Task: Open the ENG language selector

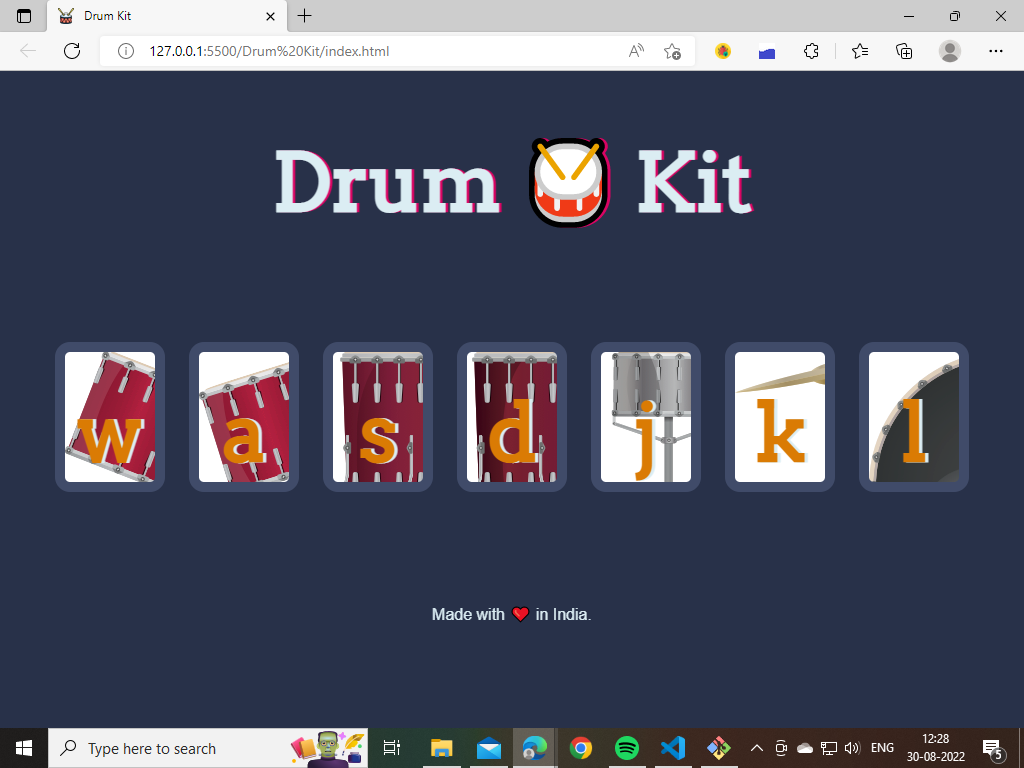Action: coord(881,748)
